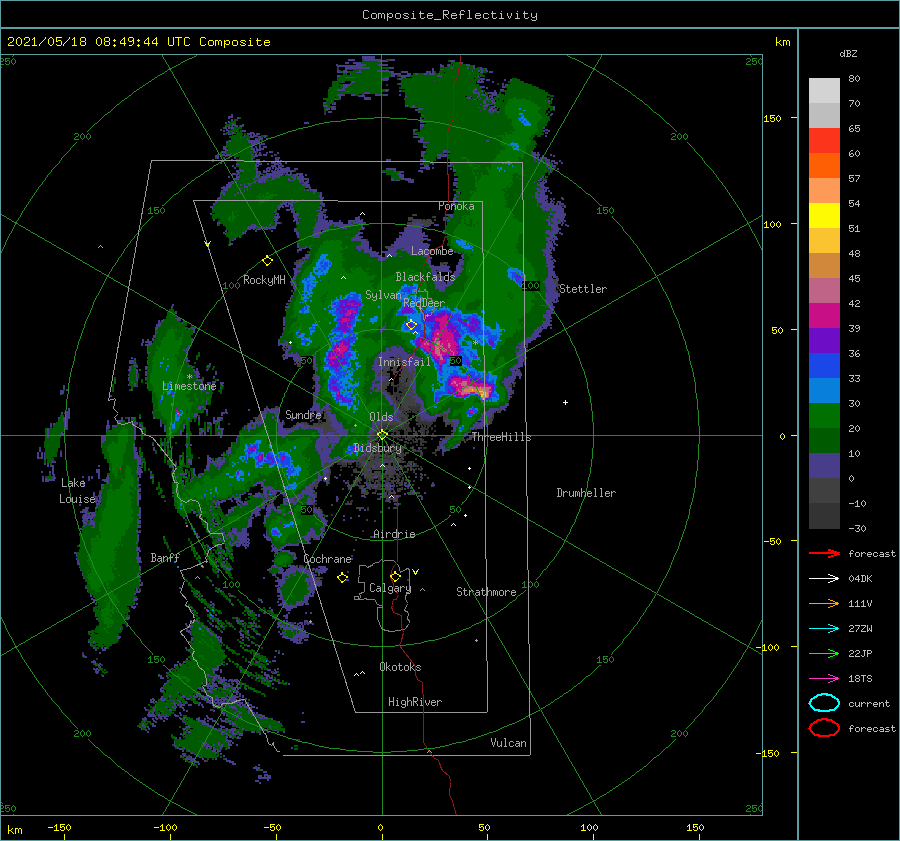Viewport: 900px width, 841px height.
Task: Click the Strathmore label
Action: click(x=486, y=592)
